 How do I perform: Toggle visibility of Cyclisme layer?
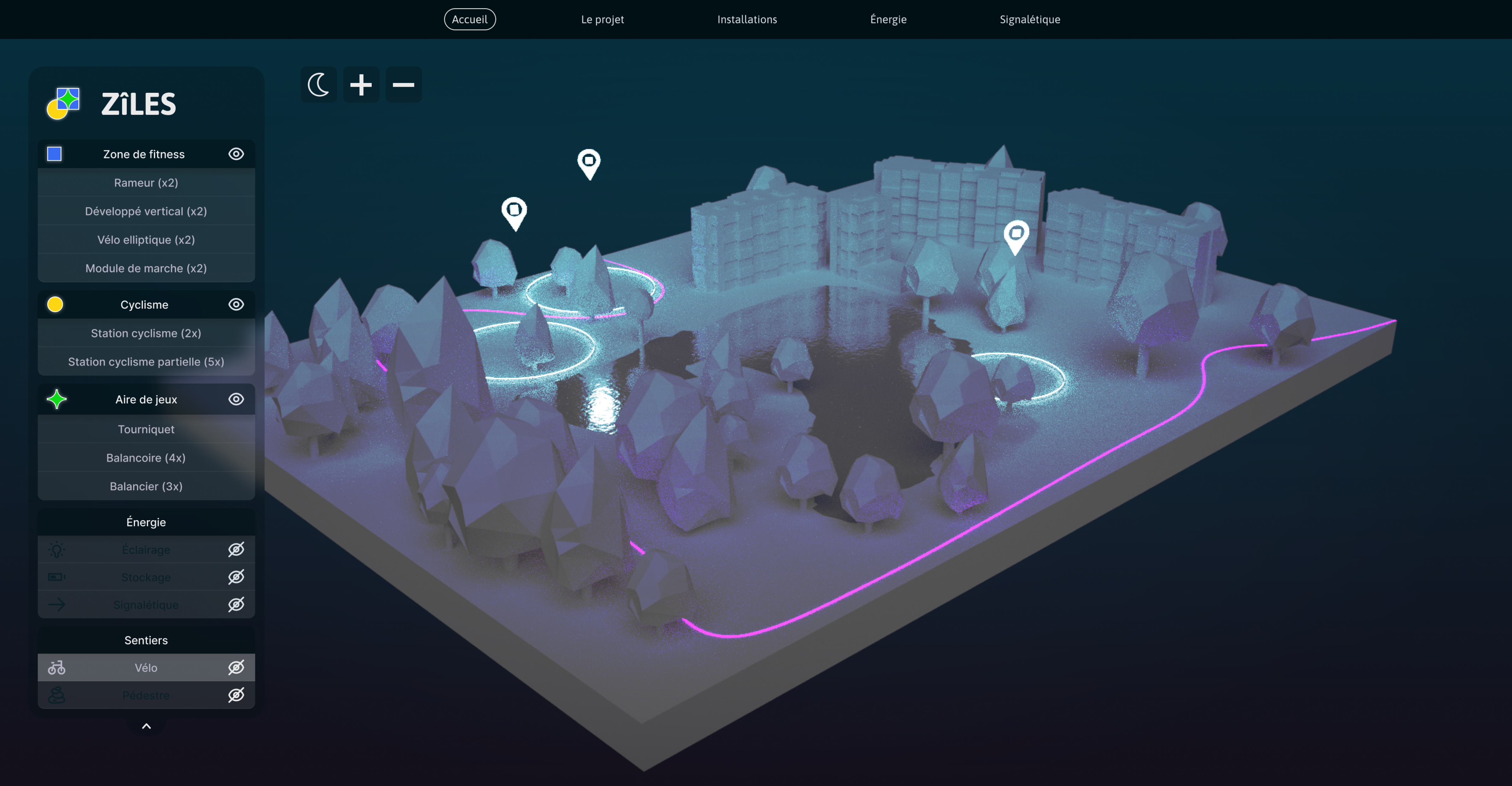236,304
